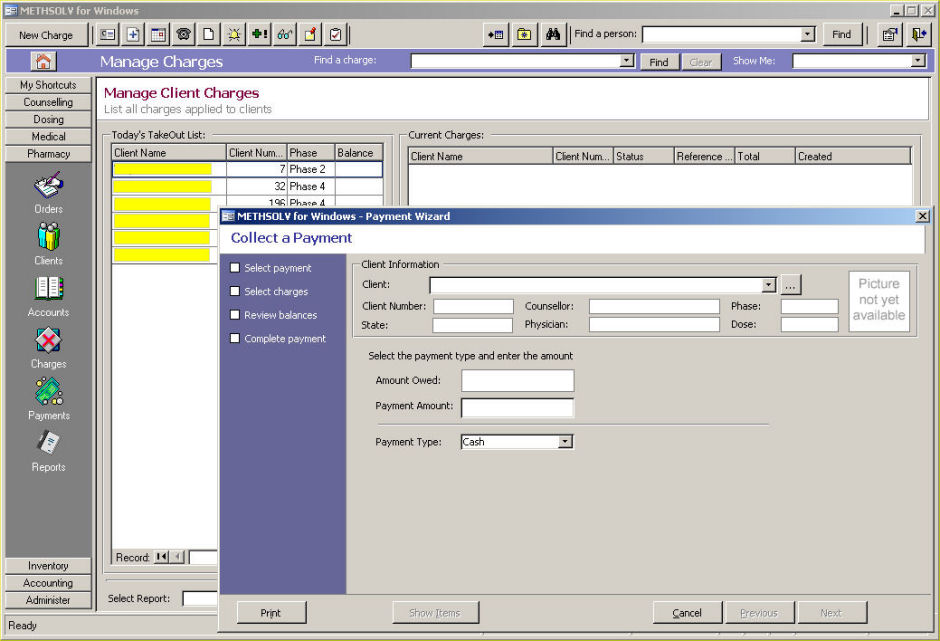
Task: Select the TakeOut row for client 32
Action: [x=247, y=186]
